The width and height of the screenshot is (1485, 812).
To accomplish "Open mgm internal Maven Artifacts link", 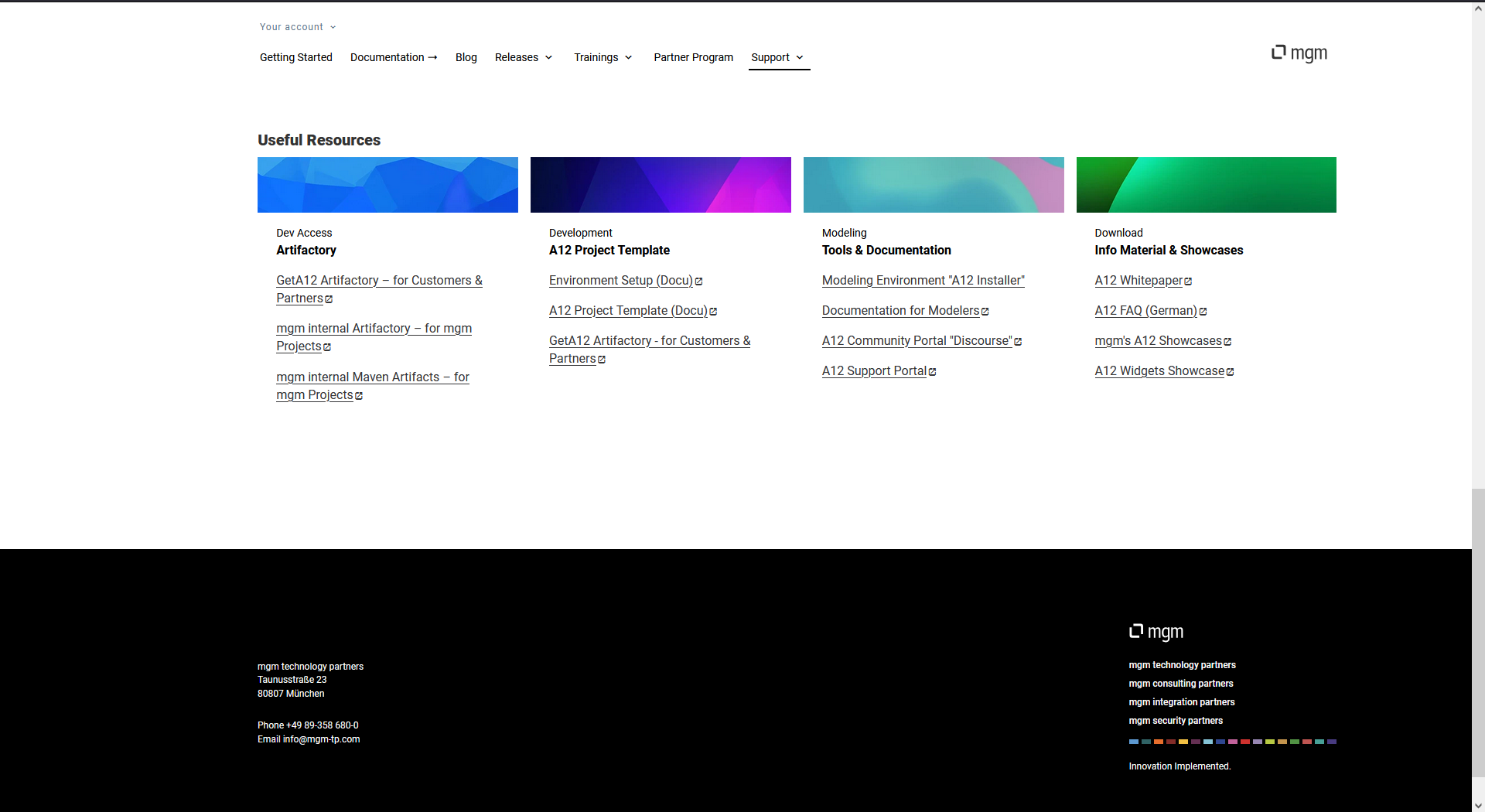I will (373, 386).
